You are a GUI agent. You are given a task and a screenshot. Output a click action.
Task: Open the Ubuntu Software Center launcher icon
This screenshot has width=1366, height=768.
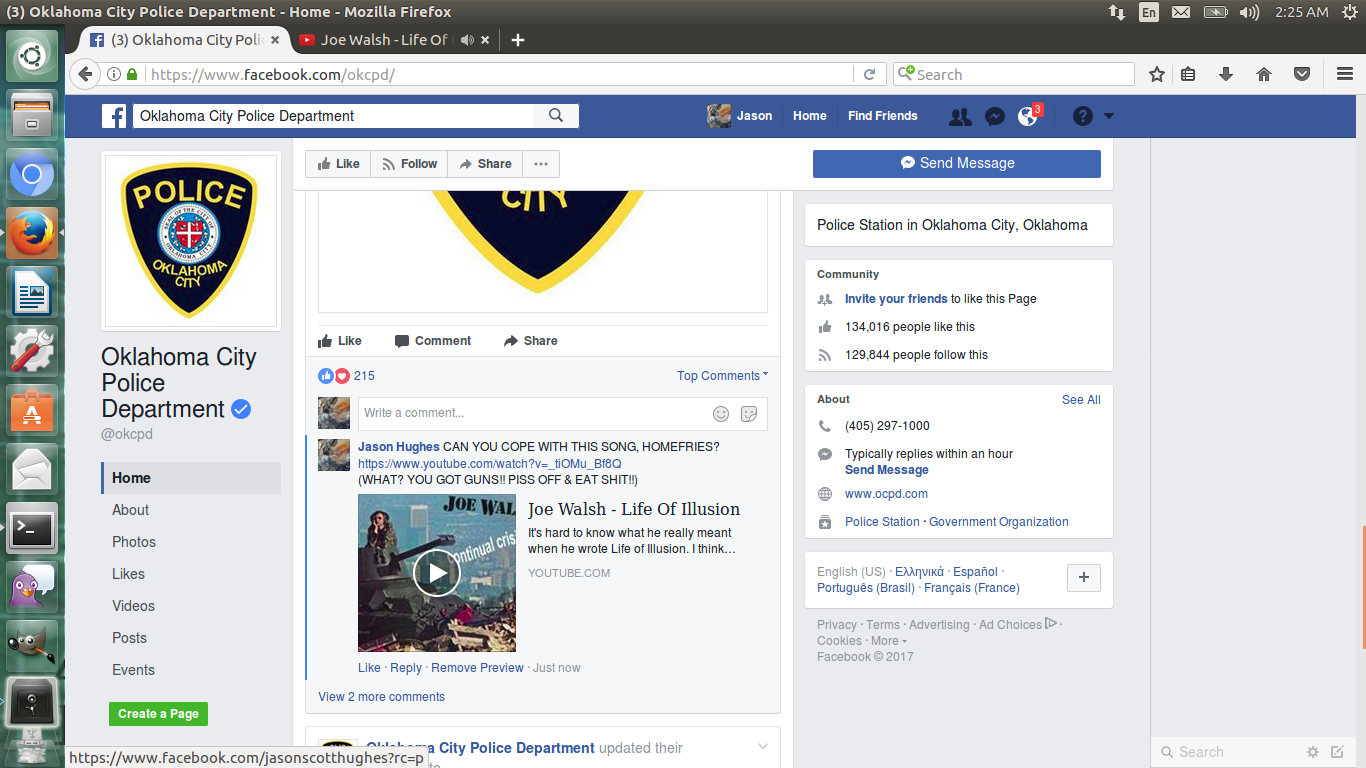pyautogui.click(x=32, y=410)
